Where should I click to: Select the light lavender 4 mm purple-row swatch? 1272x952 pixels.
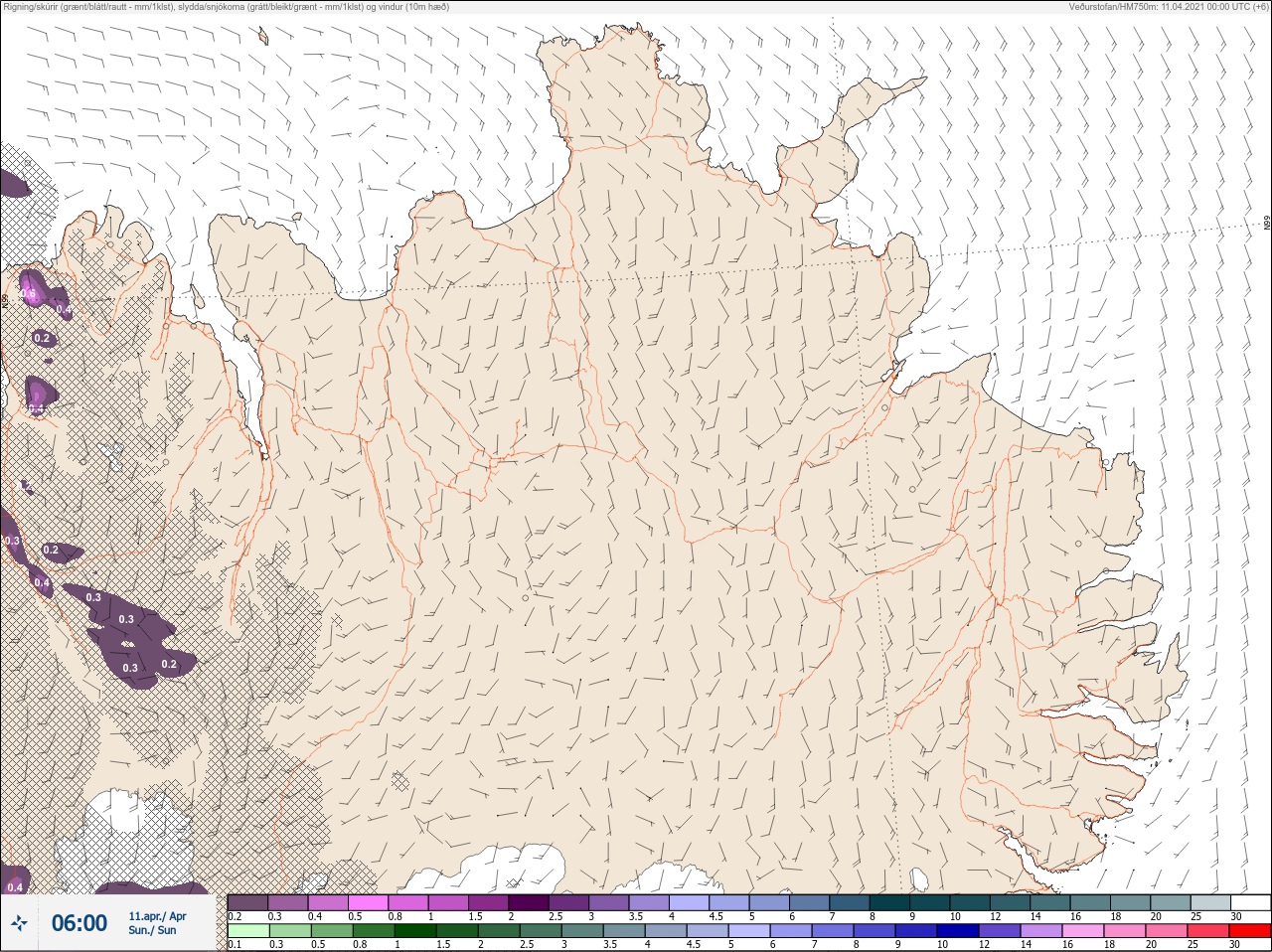pyautogui.click(x=689, y=902)
